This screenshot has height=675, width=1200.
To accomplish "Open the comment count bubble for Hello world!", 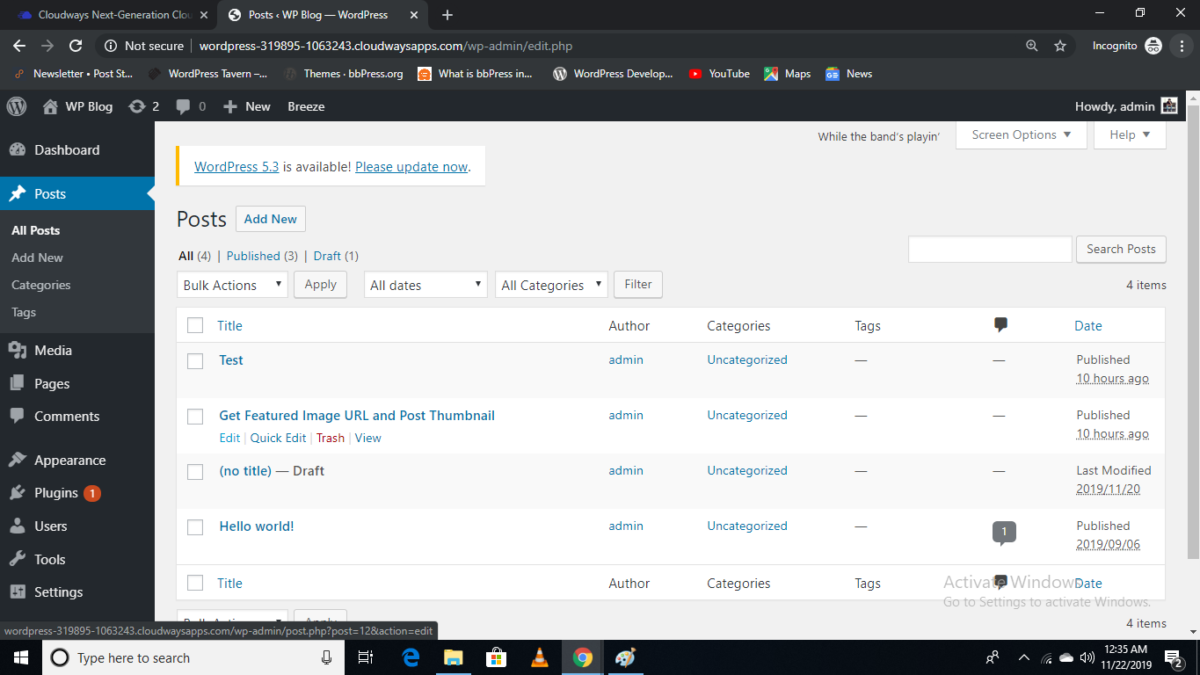I will pyautogui.click(x=1004, y=533).
